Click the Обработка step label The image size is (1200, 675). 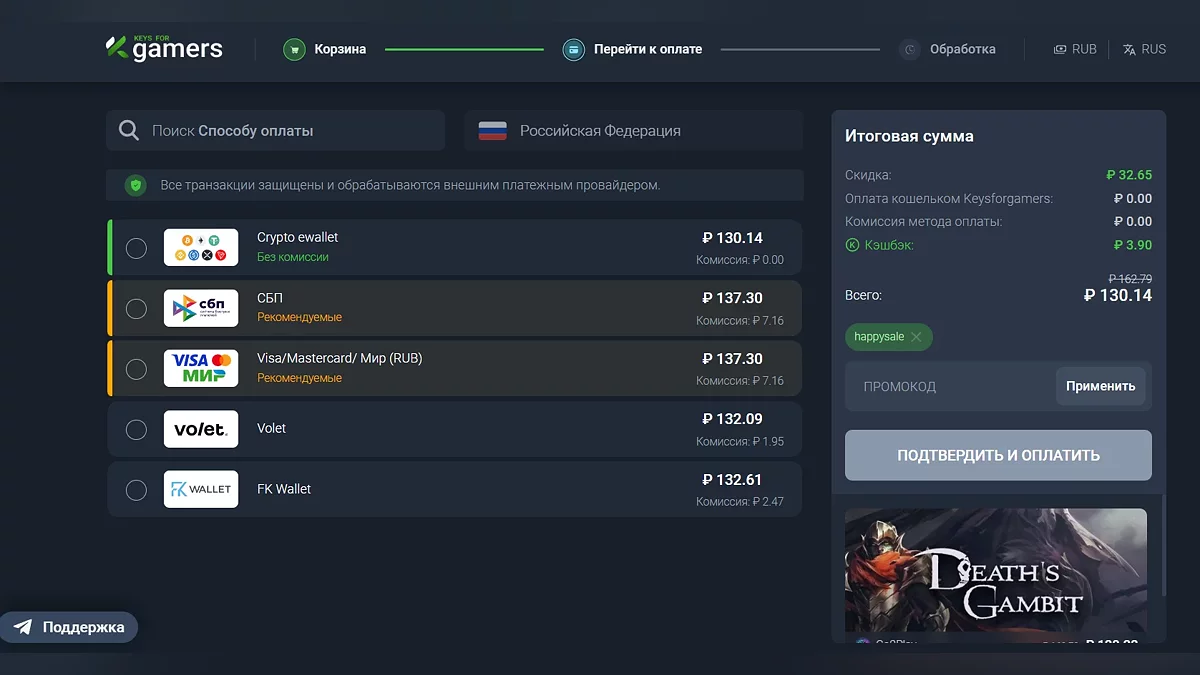(962, 49)
